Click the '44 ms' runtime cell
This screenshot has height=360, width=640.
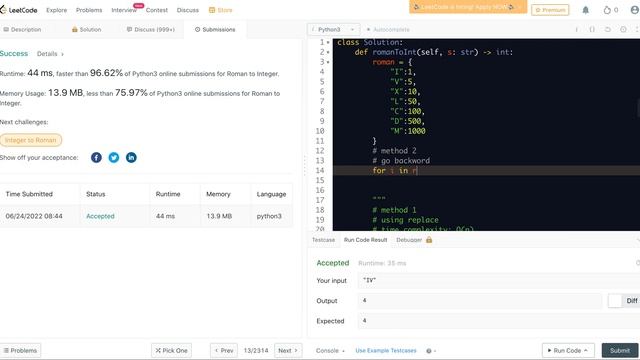point(165,216)
